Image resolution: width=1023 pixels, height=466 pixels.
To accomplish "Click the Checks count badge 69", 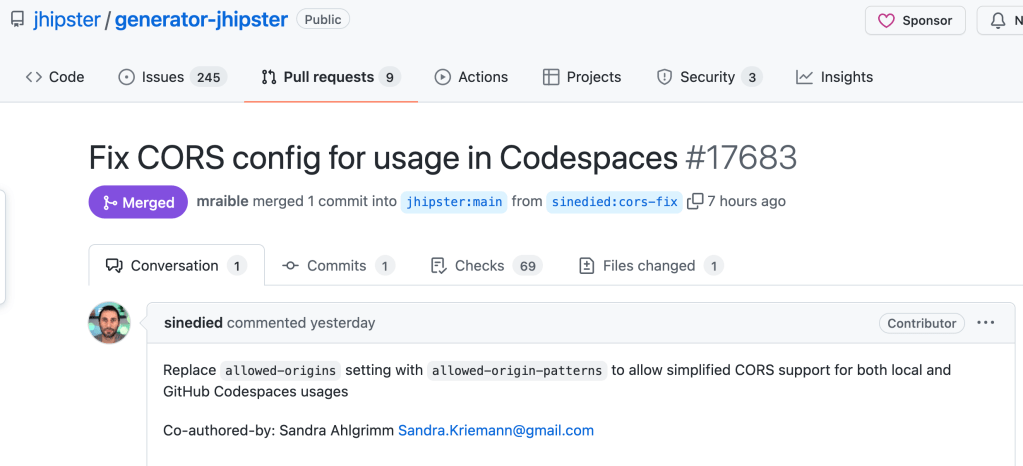I will point(528,266).
